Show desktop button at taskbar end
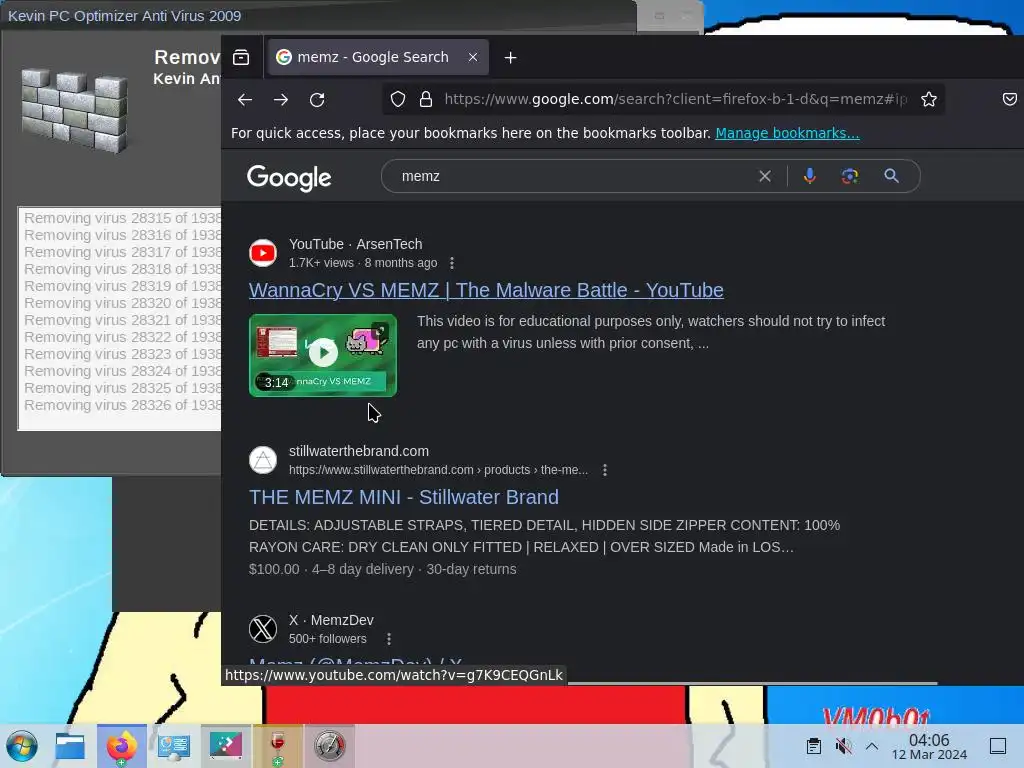 [998, 746]
